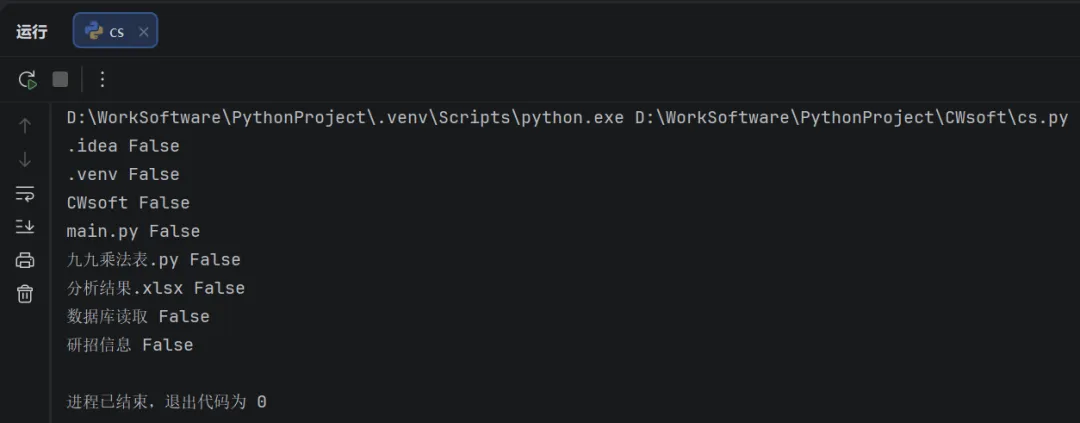Image resolution: width=1080 pixels, height=423 pixels.
Task: Click the up arrow for previous stack trace
Action: pos(25,126)
